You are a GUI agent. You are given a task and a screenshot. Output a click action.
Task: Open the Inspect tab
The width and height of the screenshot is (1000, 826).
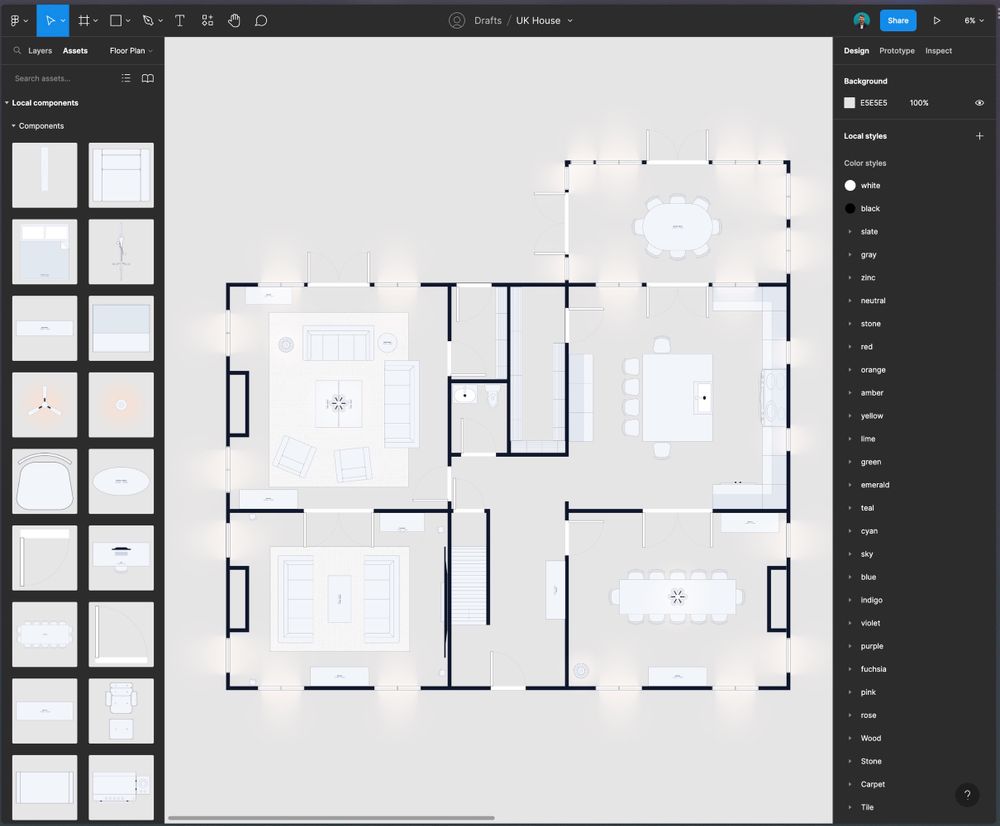coord(938,50)
